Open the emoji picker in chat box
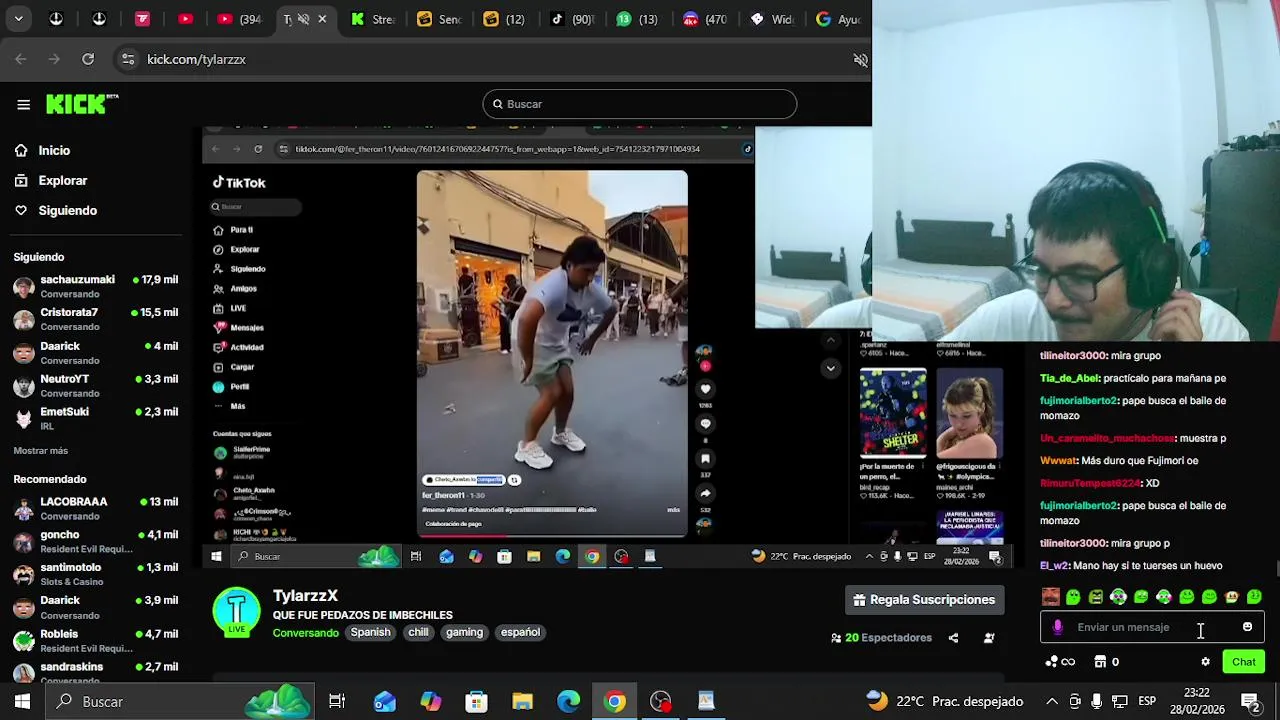This screenshot has height=720, width=1280. point(1247,627)
